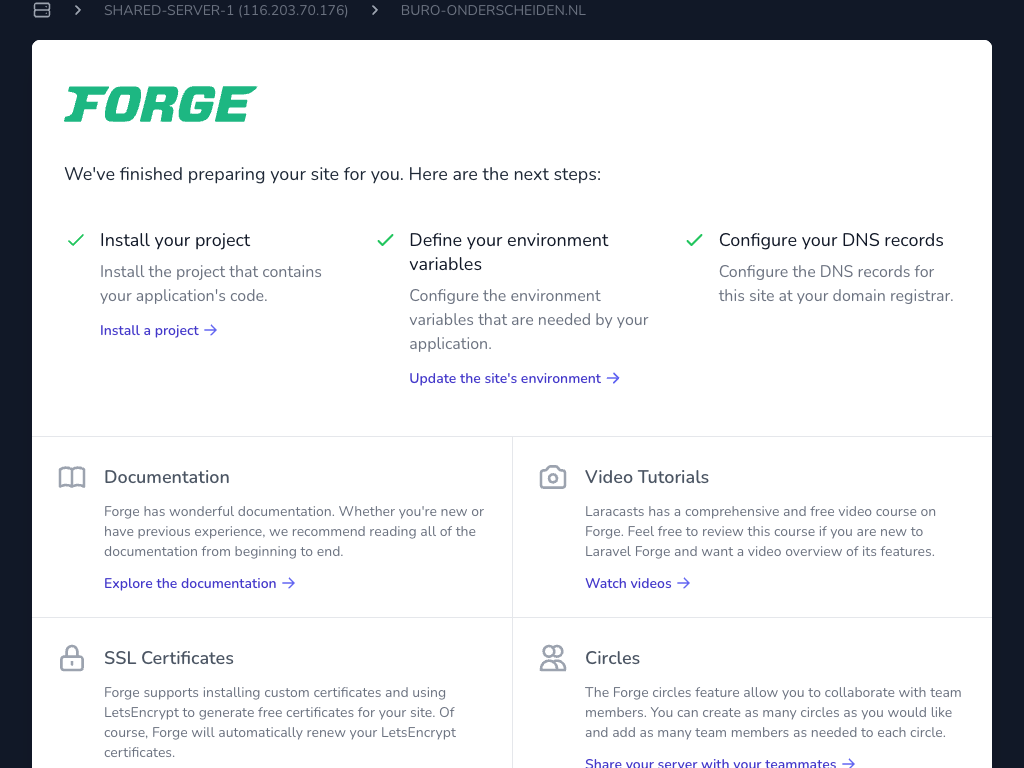The width and height of the screenshot is (1024, 768).
Task: Click the chevron before BURO-ONDERSCHEIDEN.NL
Action: pos(375,11)
